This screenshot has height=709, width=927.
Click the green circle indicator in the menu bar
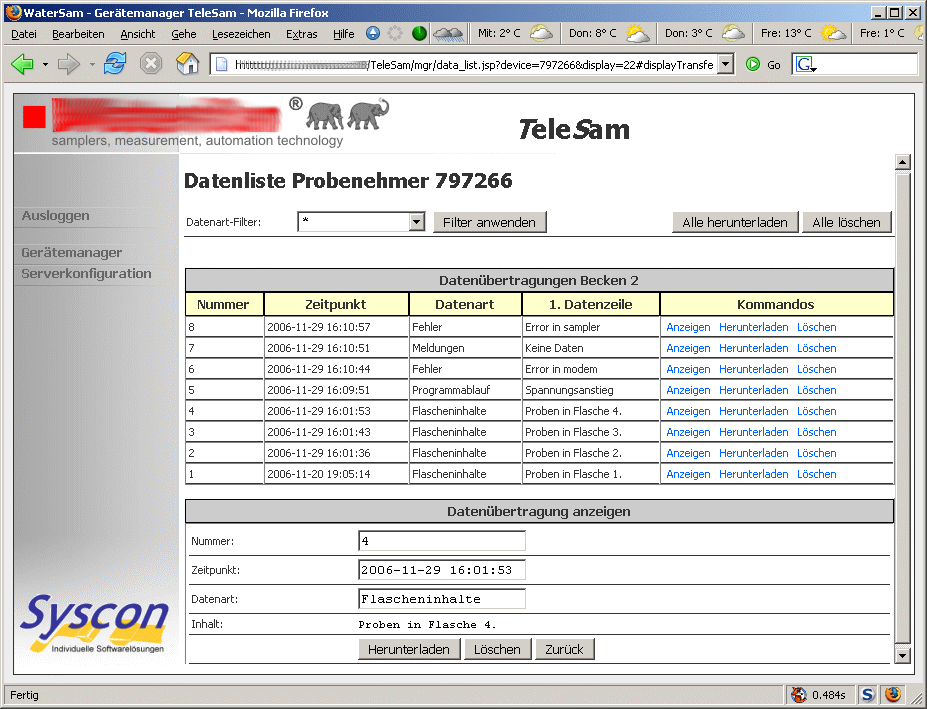tap(419, 34)
